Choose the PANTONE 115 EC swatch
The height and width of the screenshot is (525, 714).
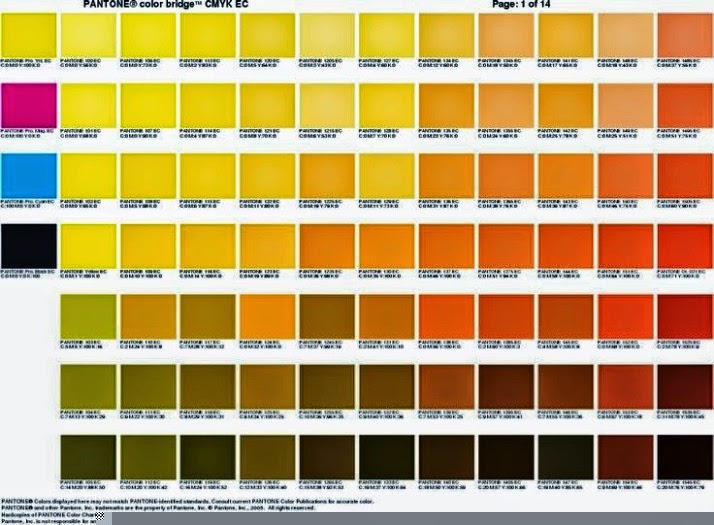tap(208, 176)
